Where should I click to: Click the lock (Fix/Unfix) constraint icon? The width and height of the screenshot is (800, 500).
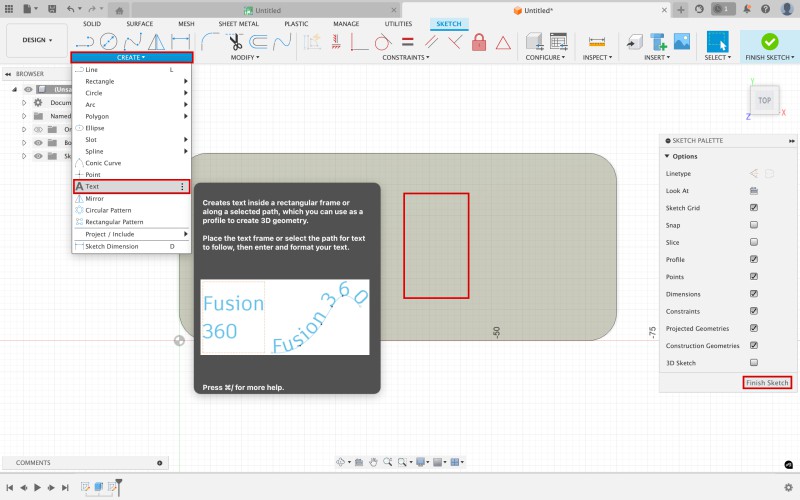(478, 42)
